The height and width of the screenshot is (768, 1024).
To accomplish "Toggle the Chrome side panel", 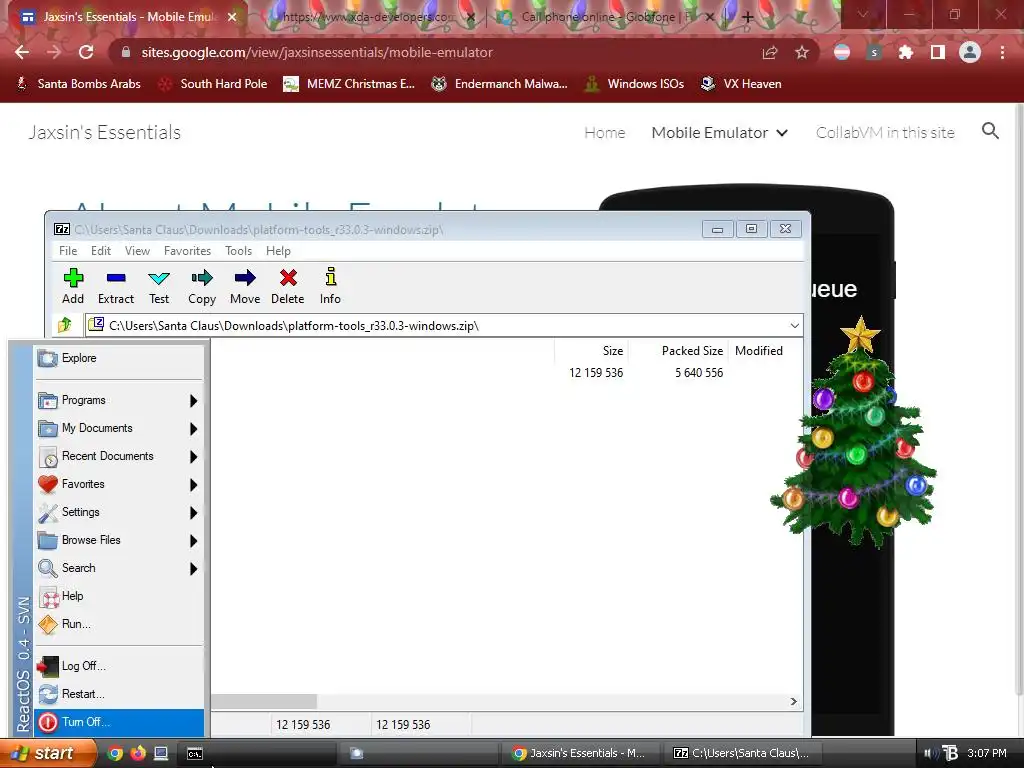I will [x=938, y=52].
